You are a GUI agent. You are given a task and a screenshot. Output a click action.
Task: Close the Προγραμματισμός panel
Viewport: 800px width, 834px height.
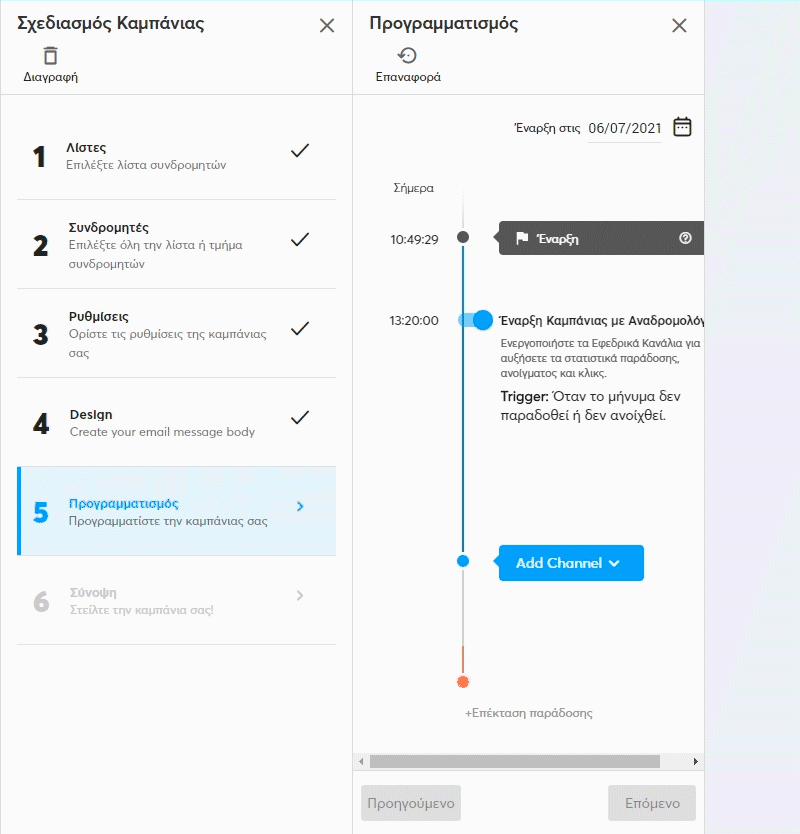[679, 26]
